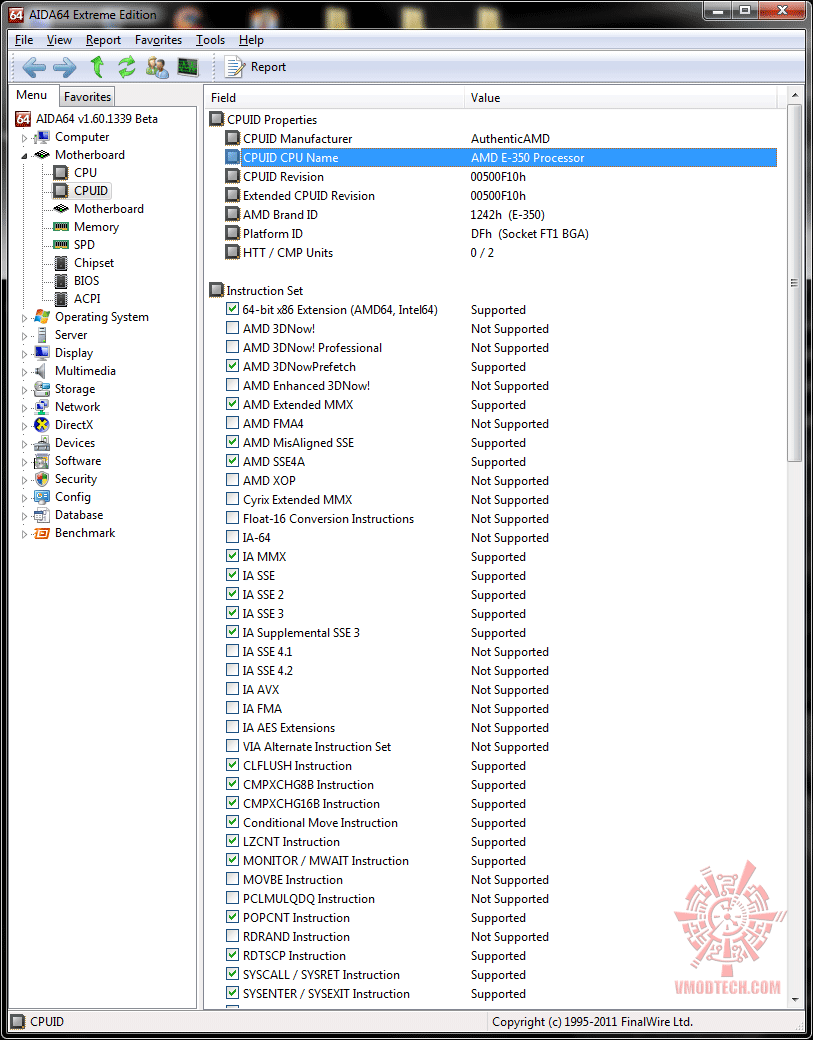
Task: Toggle the AMD FMA4 checkbox
Action: 232,422
